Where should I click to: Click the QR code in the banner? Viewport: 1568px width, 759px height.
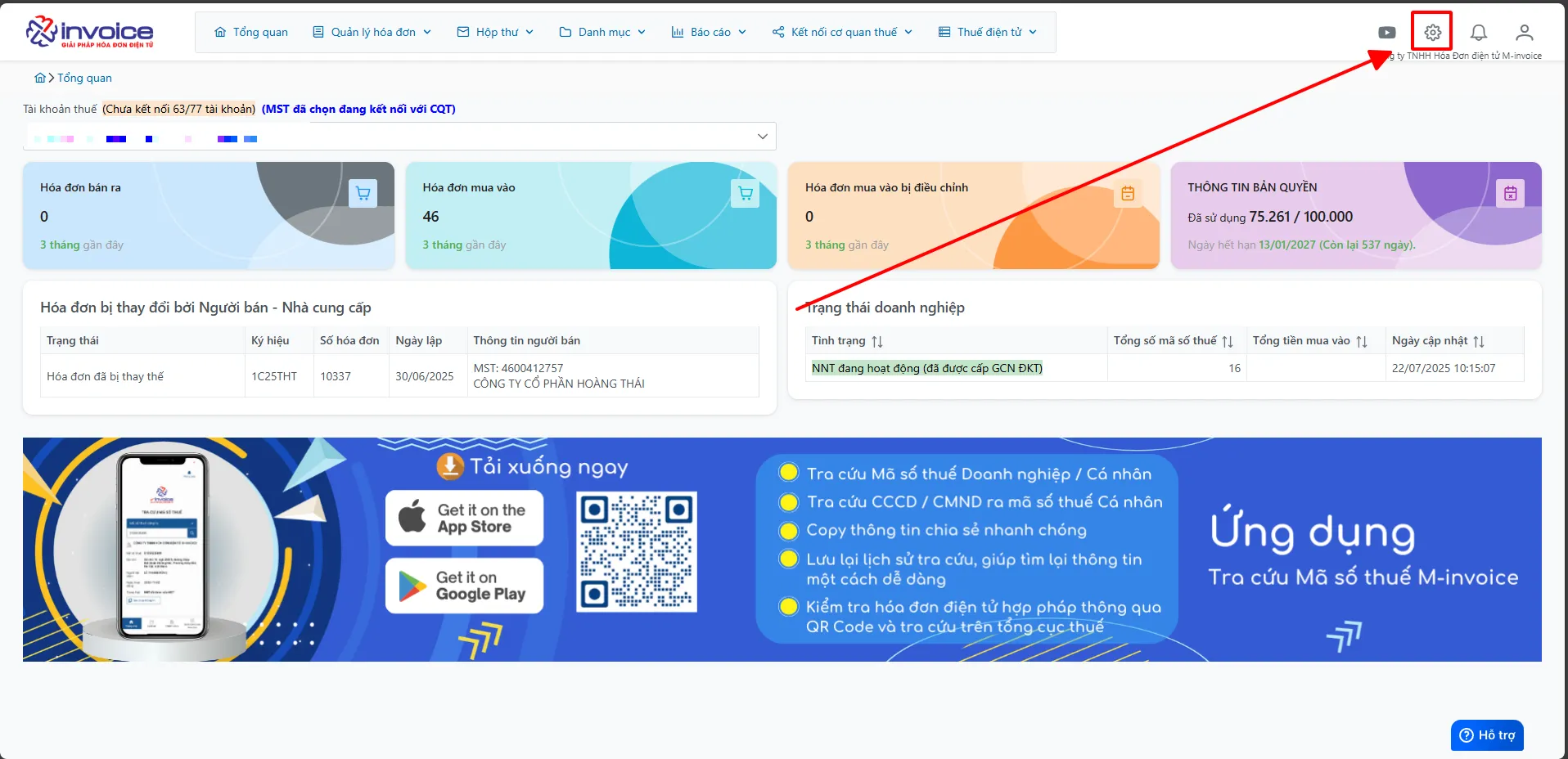coord(637,551)
